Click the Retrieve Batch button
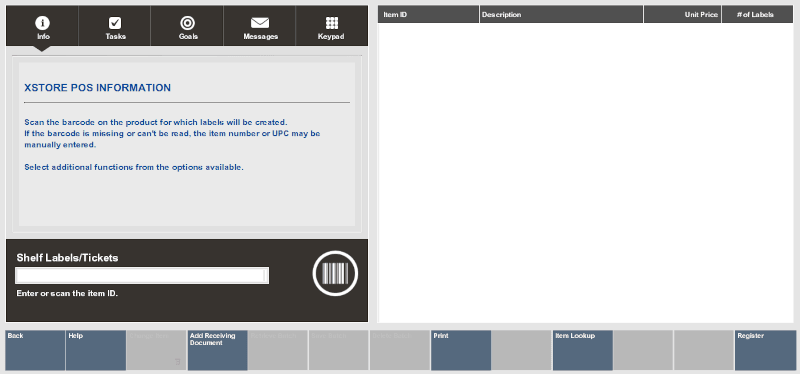 pyautogui.click(x=278, y=350)
